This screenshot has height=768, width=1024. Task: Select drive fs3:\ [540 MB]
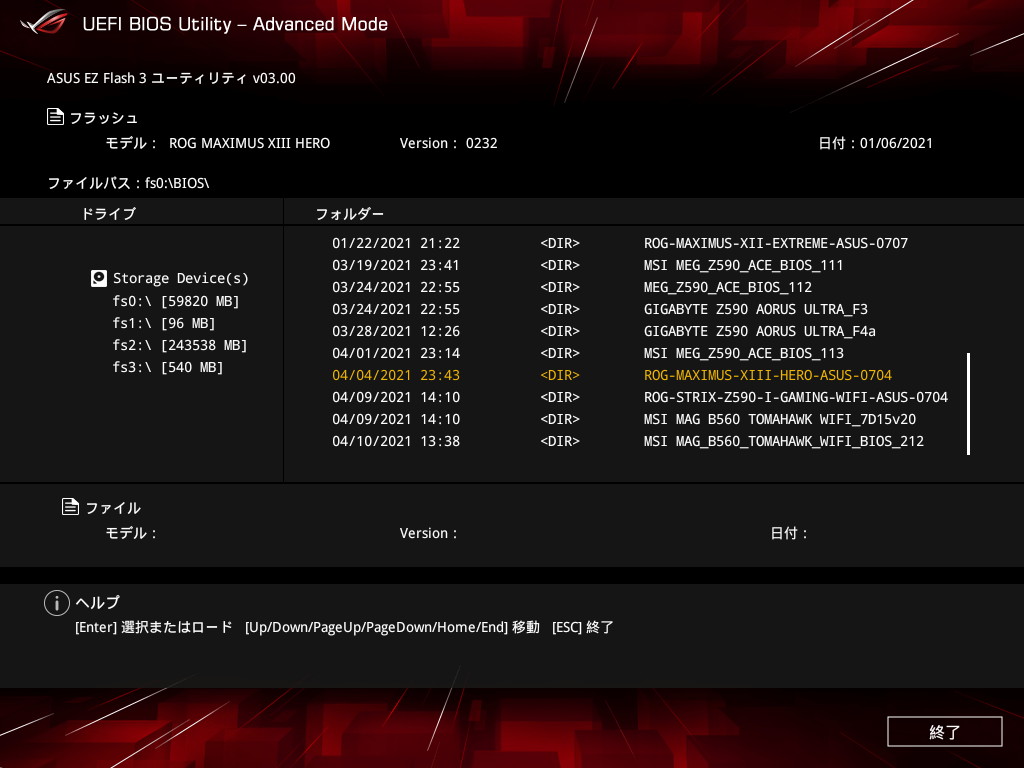pyautogui.click(x=167, y=368)
